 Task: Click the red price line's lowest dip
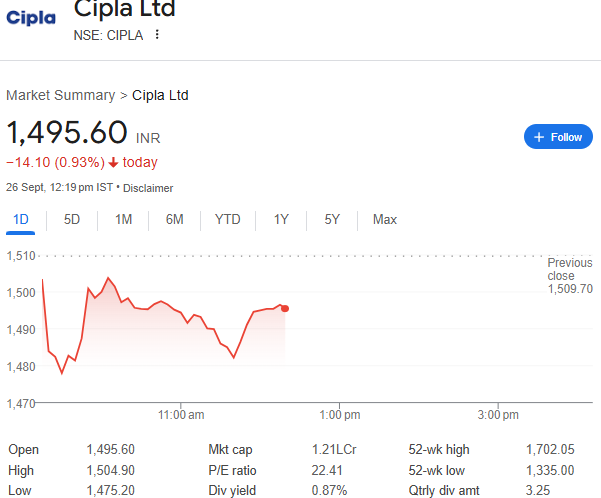point(62,373)
